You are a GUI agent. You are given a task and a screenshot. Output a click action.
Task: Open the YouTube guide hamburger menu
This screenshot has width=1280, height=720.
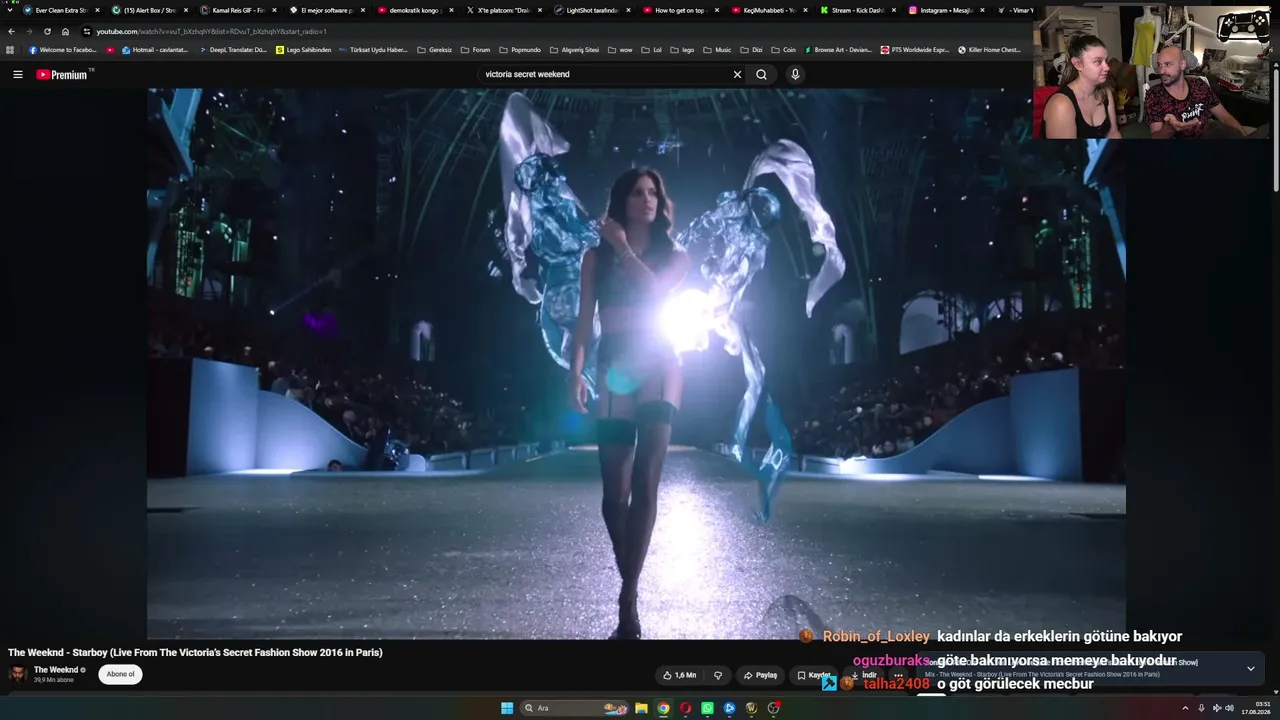pos(18,74)
